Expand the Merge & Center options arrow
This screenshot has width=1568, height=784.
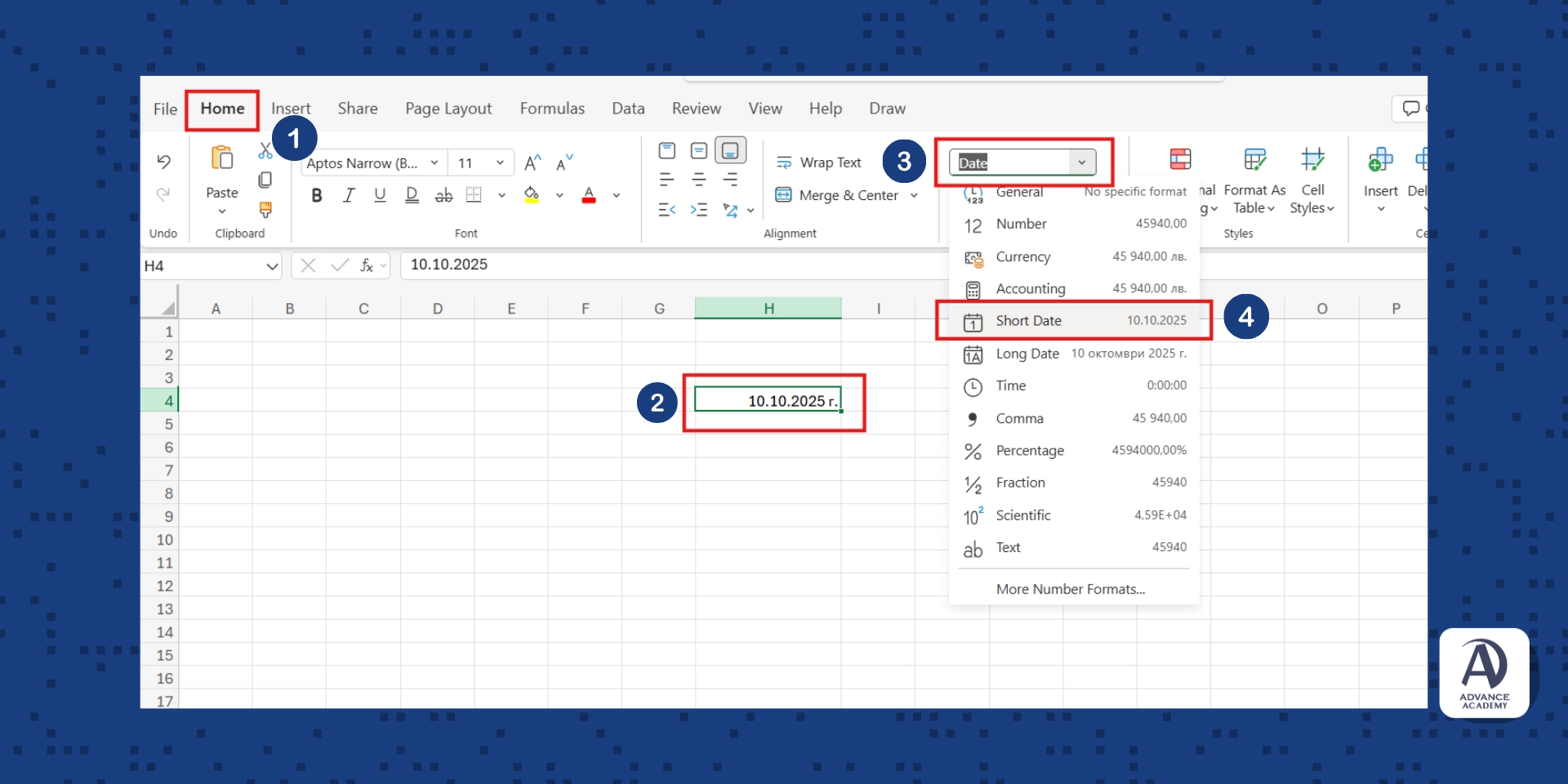click(914, 195)
